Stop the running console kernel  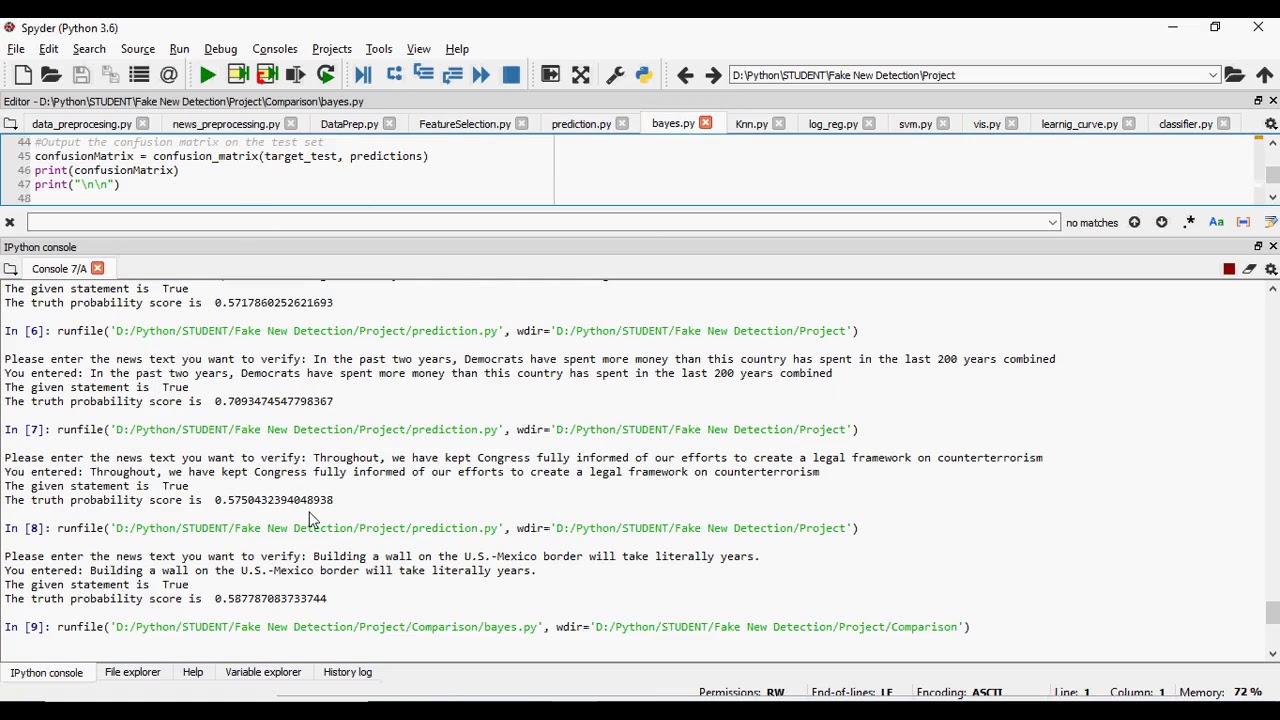tap(1229, 269)
